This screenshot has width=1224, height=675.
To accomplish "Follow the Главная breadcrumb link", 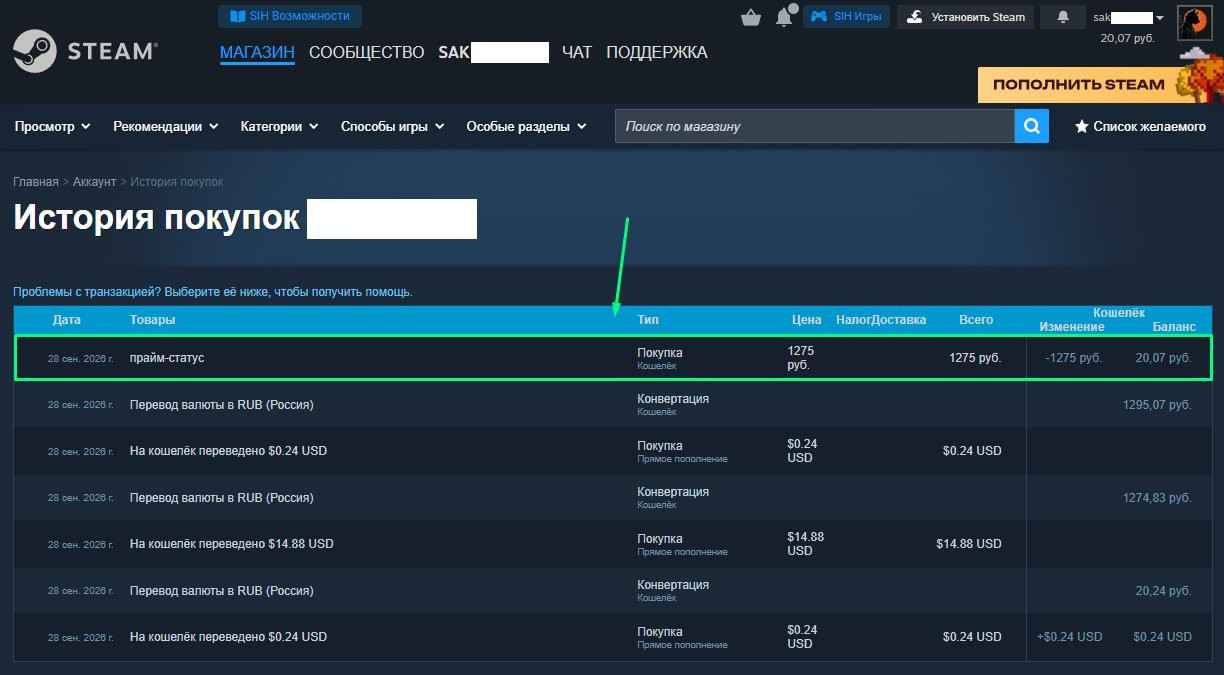I will (36, 182).
